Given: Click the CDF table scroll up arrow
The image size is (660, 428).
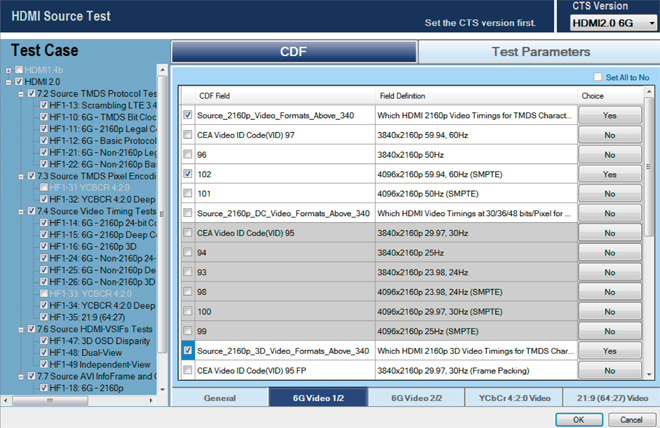Looking at the screenshot, I should click(649, 92).
